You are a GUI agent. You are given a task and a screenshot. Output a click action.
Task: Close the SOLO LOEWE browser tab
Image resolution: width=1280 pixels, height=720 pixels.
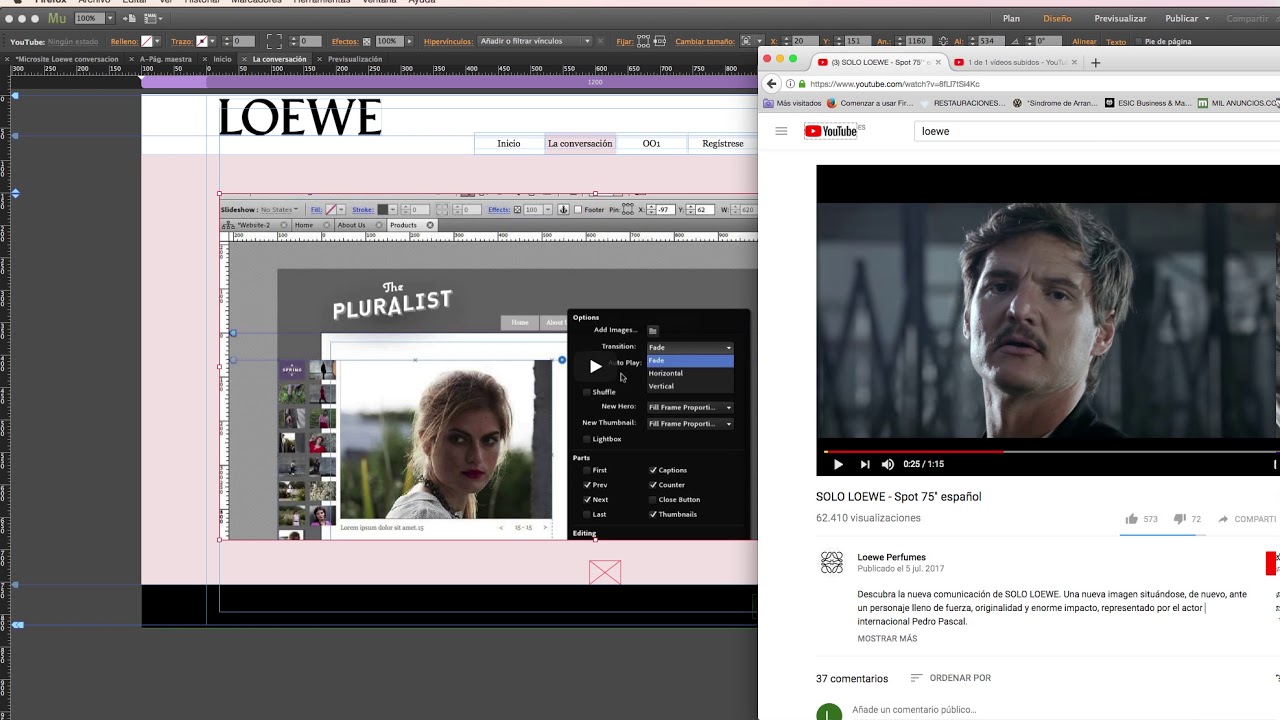[x=938, y=62]
